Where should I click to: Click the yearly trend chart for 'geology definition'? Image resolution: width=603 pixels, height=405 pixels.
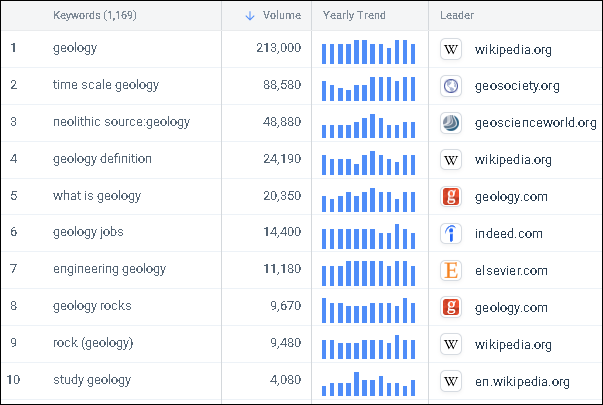click(368, 160)
